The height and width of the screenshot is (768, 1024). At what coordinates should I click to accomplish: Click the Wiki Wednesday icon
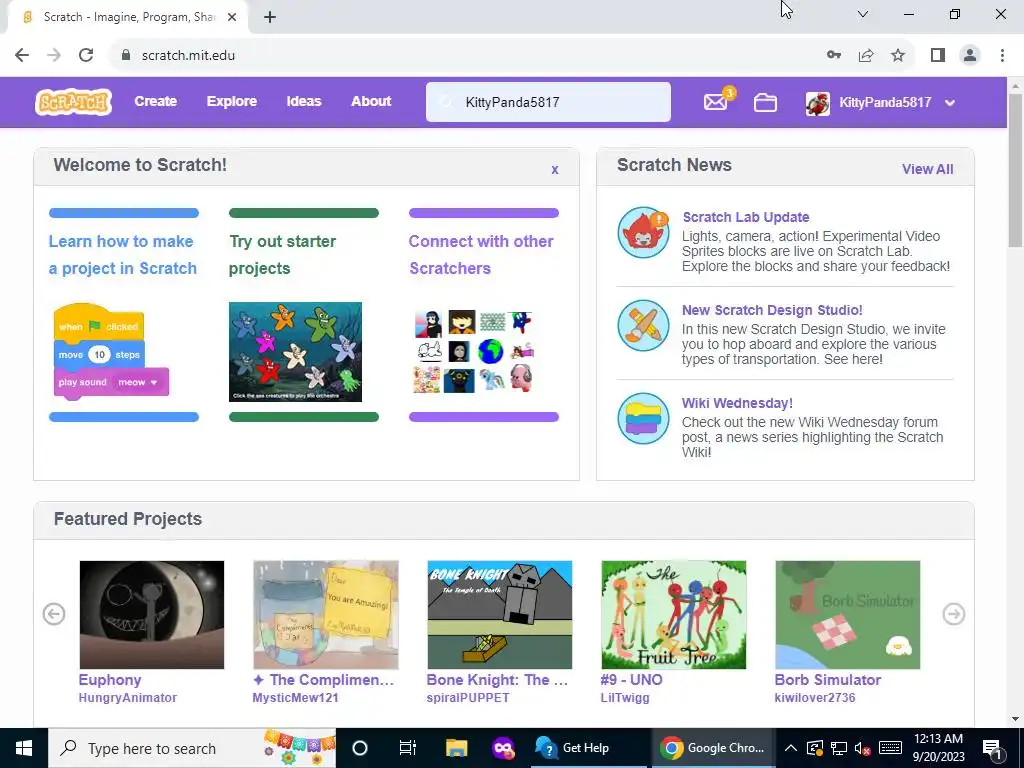[643, 418]
